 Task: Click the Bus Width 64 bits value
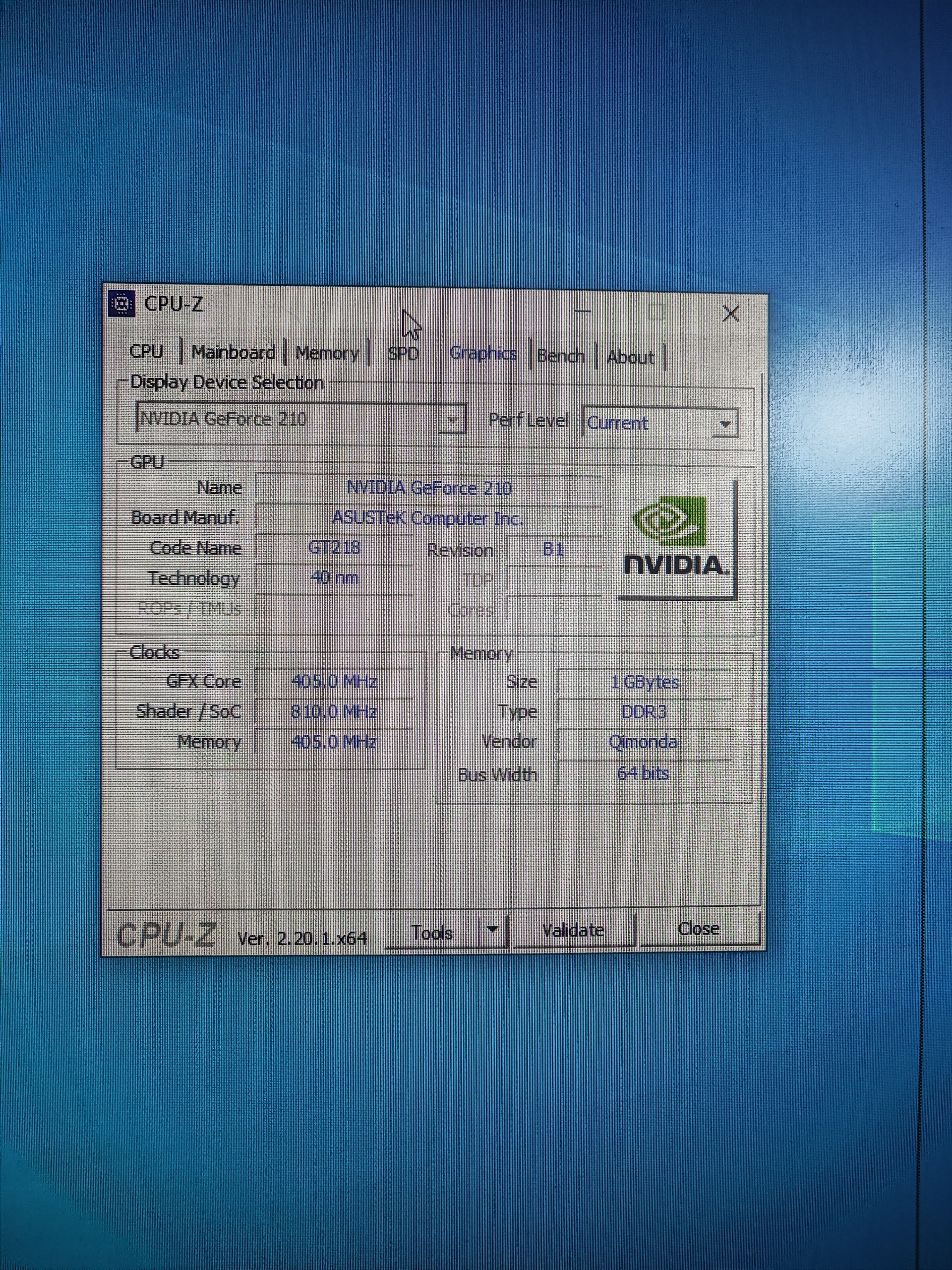click(x=645, y=773)
